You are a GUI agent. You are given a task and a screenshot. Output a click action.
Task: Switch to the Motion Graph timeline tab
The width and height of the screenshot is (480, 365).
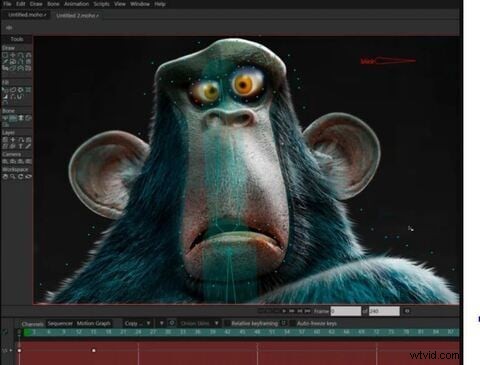[x=94, y=323]
